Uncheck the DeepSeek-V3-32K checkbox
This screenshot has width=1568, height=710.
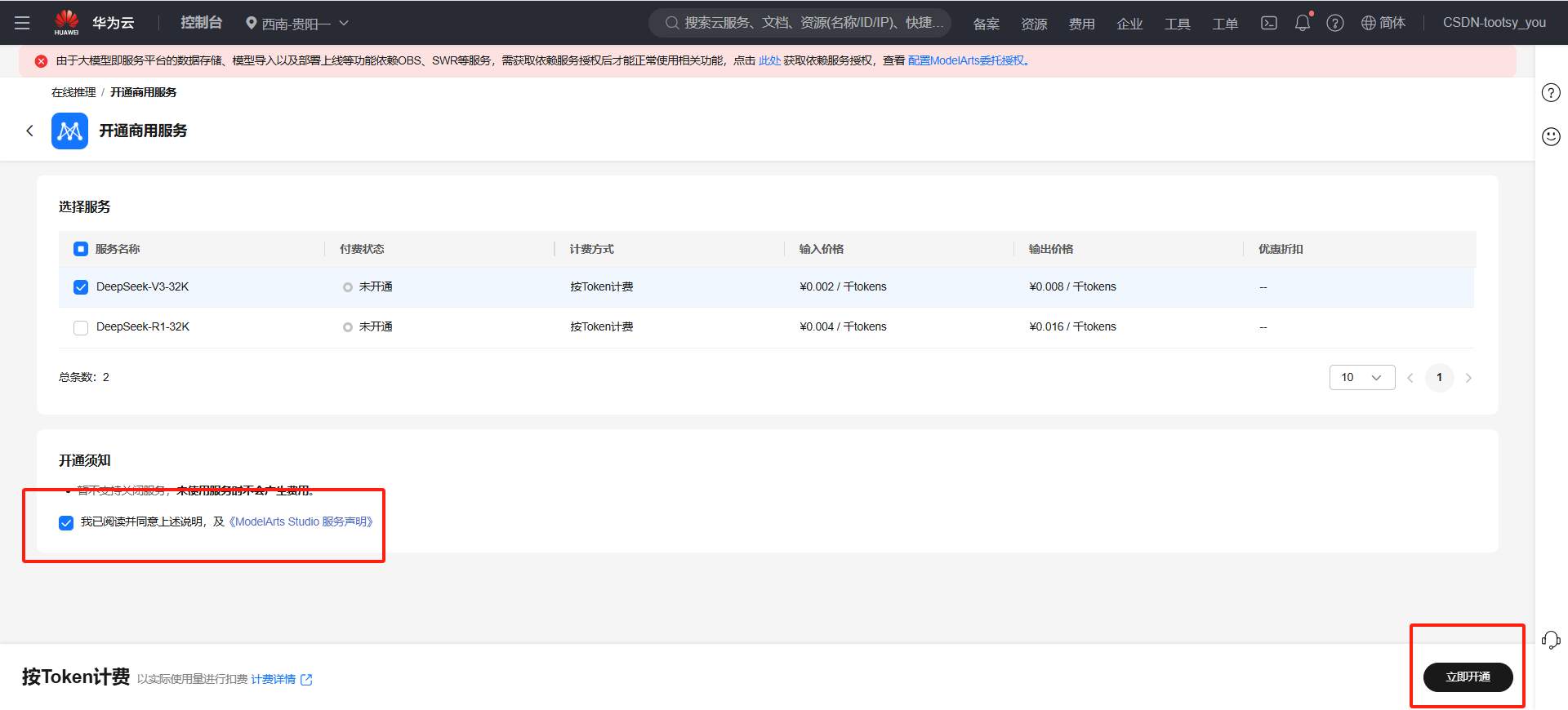coord(81,287)
